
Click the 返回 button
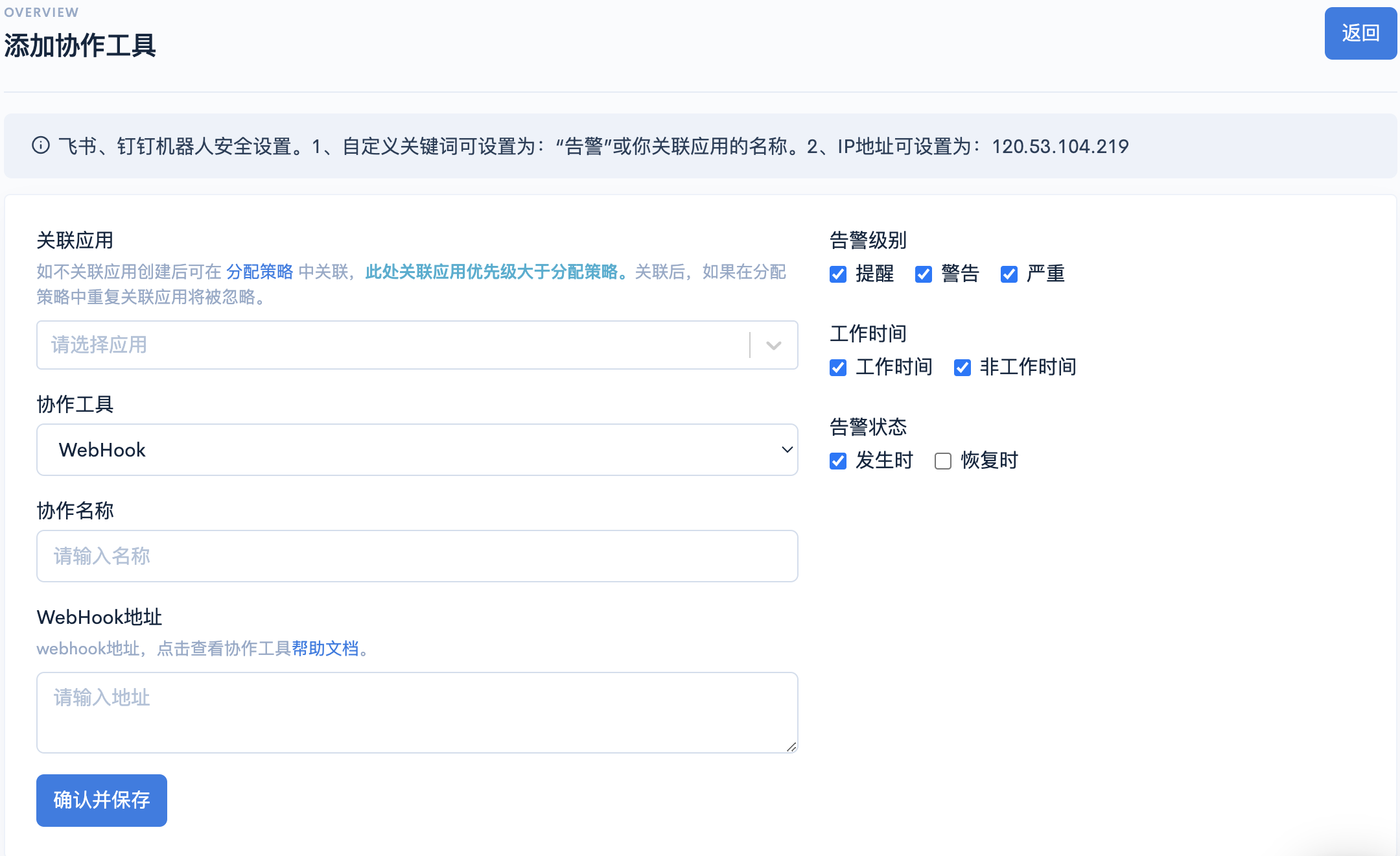point(1360,33)
